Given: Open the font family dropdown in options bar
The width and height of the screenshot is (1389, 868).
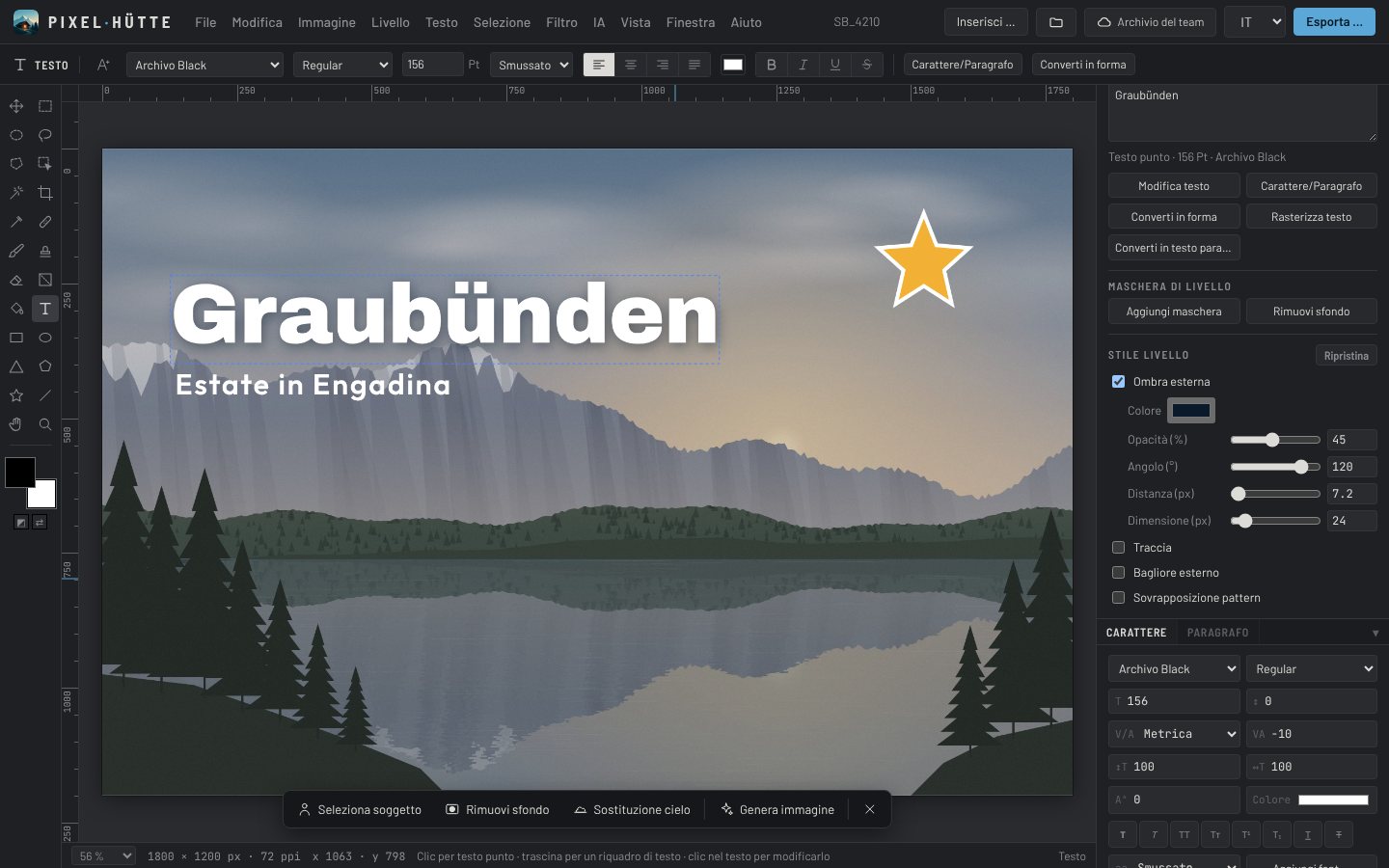Looking at the screenshot, I should pos(205,65).
